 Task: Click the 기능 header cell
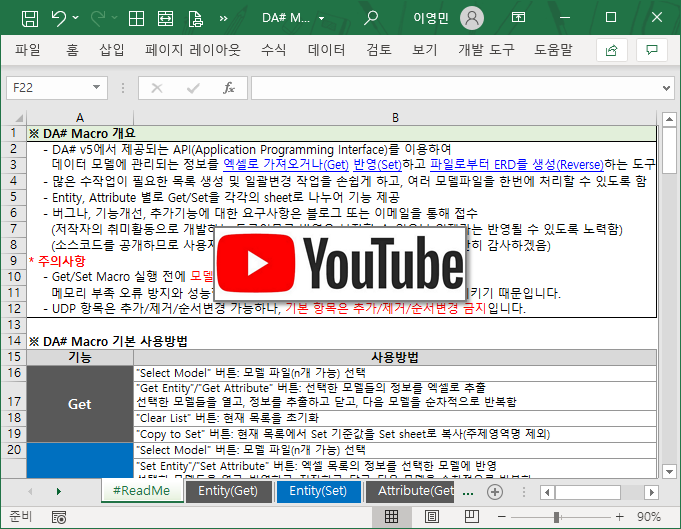(x=80, y=357)
